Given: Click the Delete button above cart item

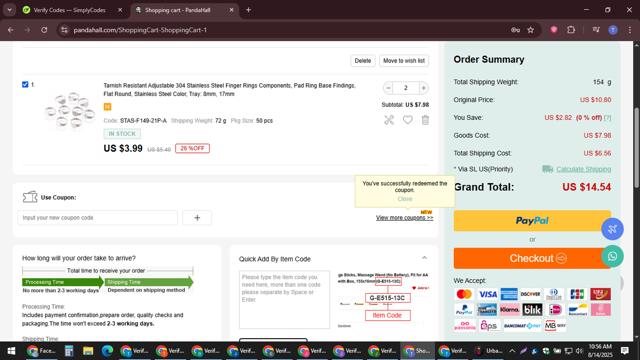Looking at the screenshot, I should 362,61.
